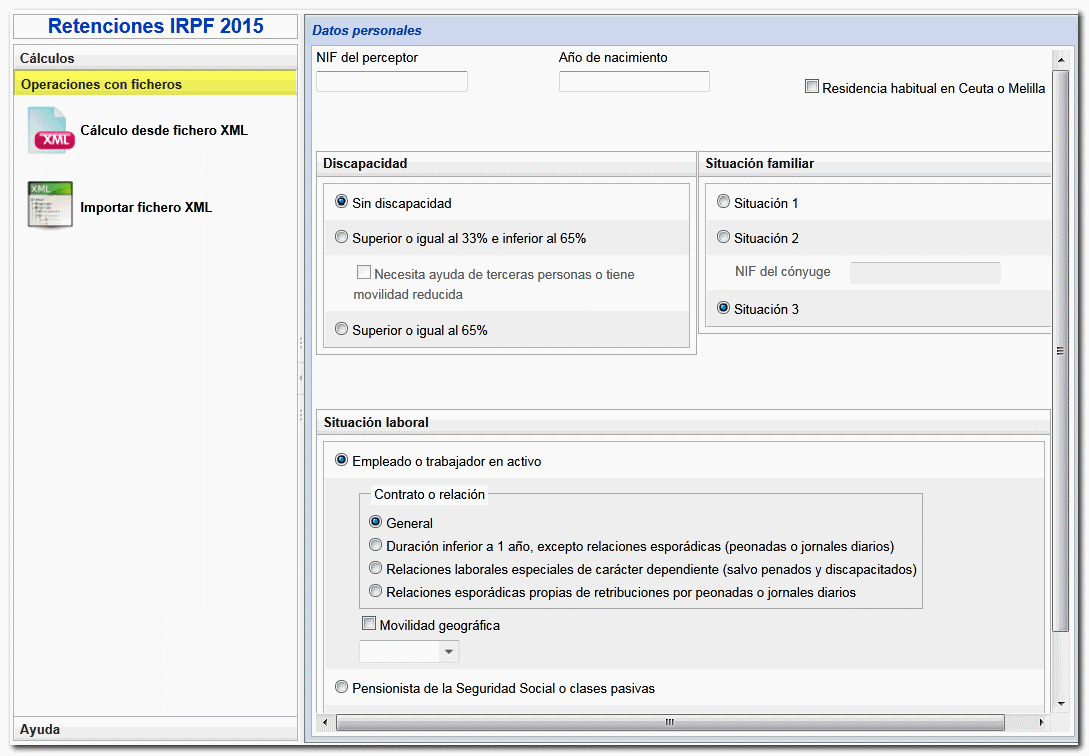Image resolution: width=1089 pixels, height=756 pixels.
Task: Open the Cálculo desde fichero XML icon
Action: click(x=51, y=131)
